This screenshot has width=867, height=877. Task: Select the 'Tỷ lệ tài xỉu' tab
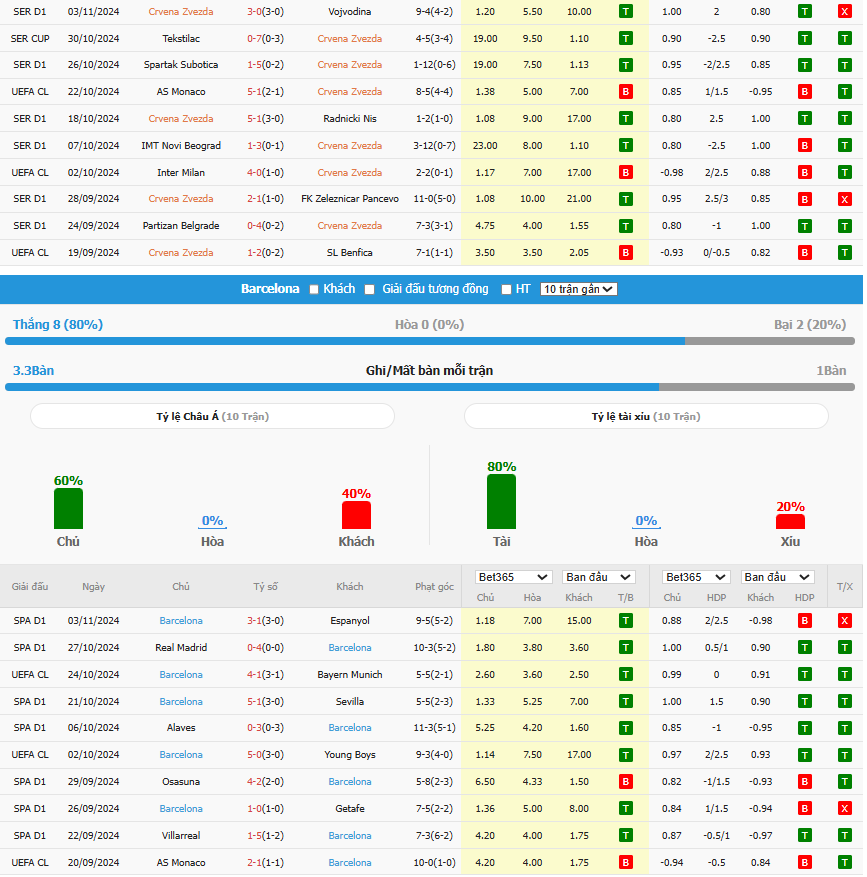click(x=646, y=417)
